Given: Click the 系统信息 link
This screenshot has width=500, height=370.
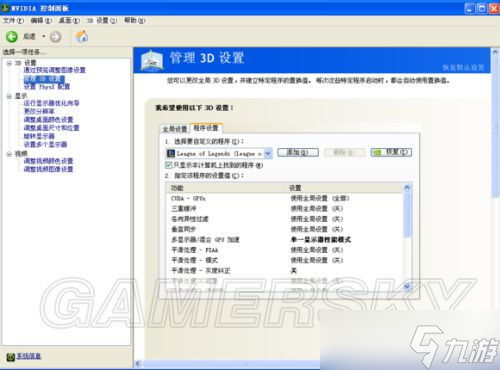Looking at the screenshot, I should point(29,356).
